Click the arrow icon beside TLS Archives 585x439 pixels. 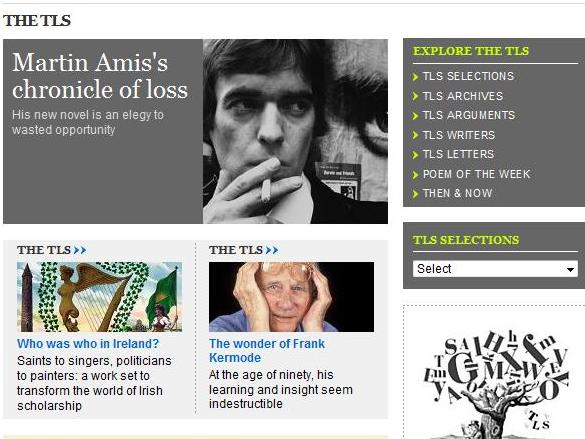tap(416, 96)
